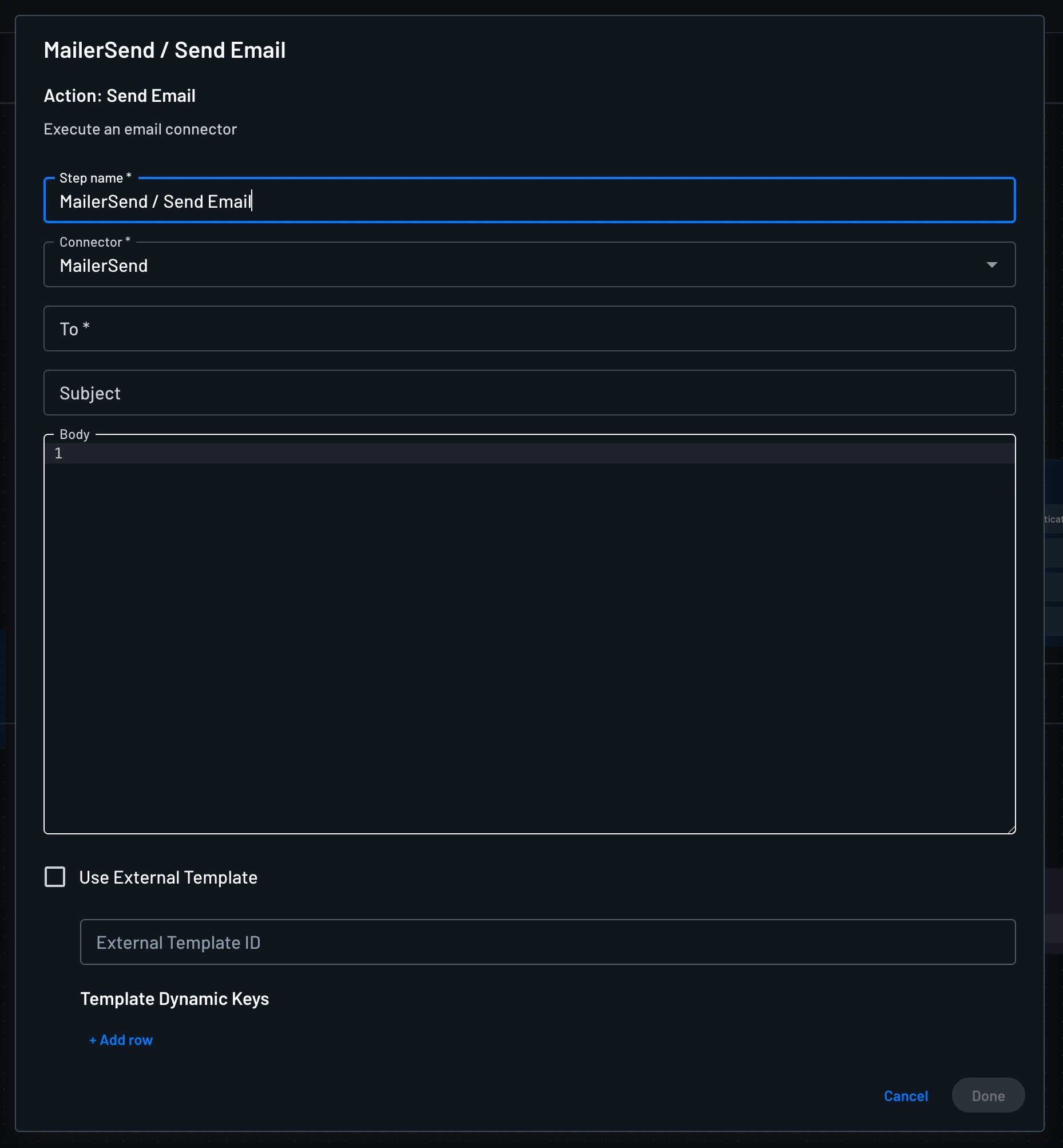Click the Subject input field
Image resolution: width=1063 pixels, height=1148 pixels.
coord(529,393)
